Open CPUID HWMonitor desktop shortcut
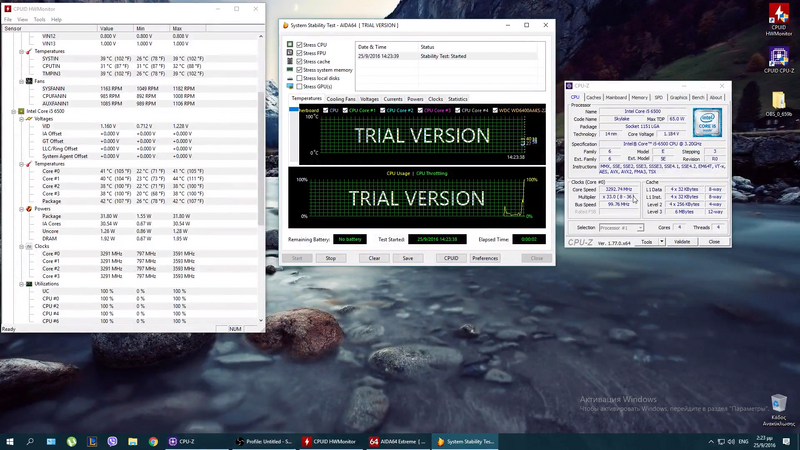 click(x=779, y=17)
